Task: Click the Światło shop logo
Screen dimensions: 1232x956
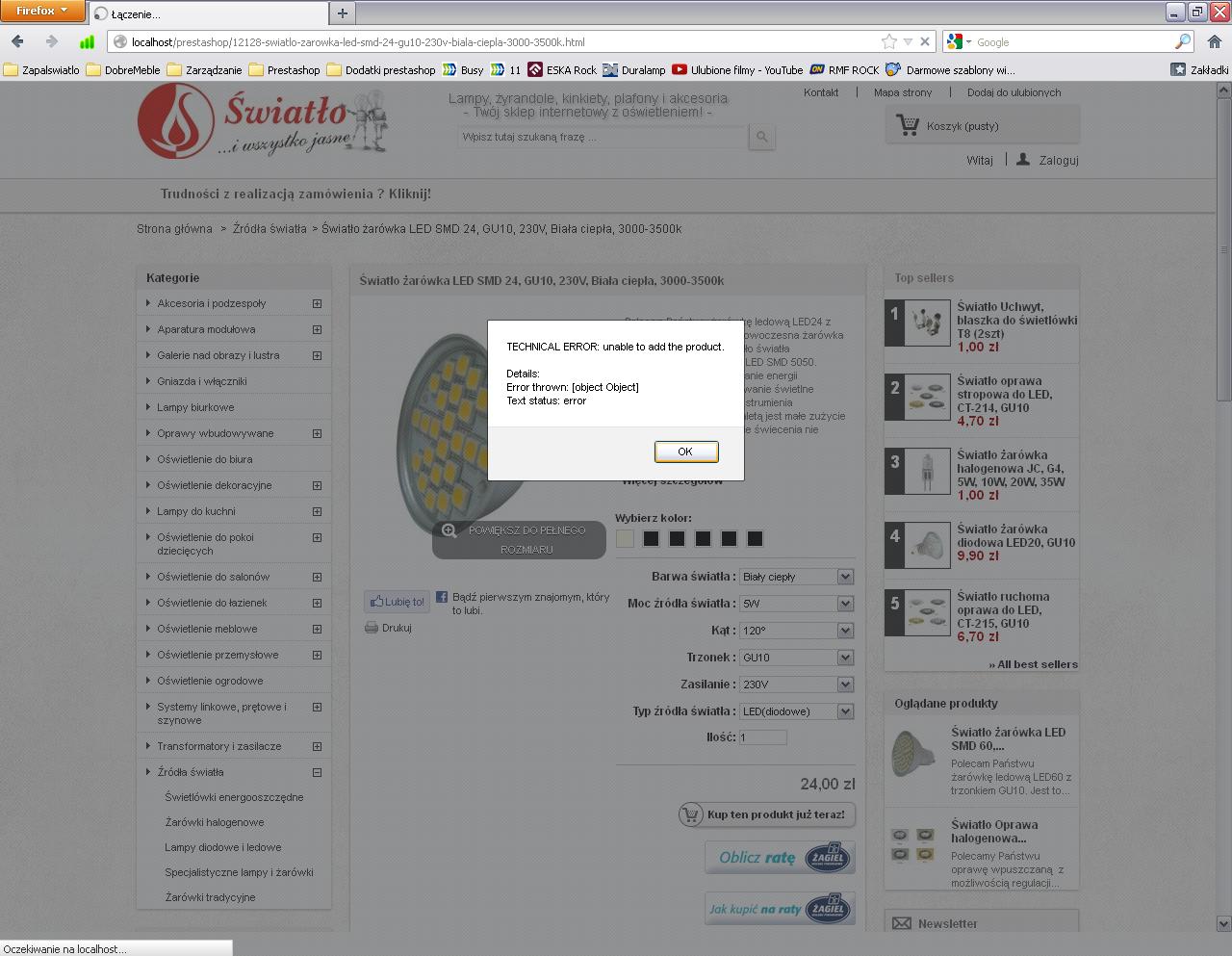Action: [x=262, y=122]
